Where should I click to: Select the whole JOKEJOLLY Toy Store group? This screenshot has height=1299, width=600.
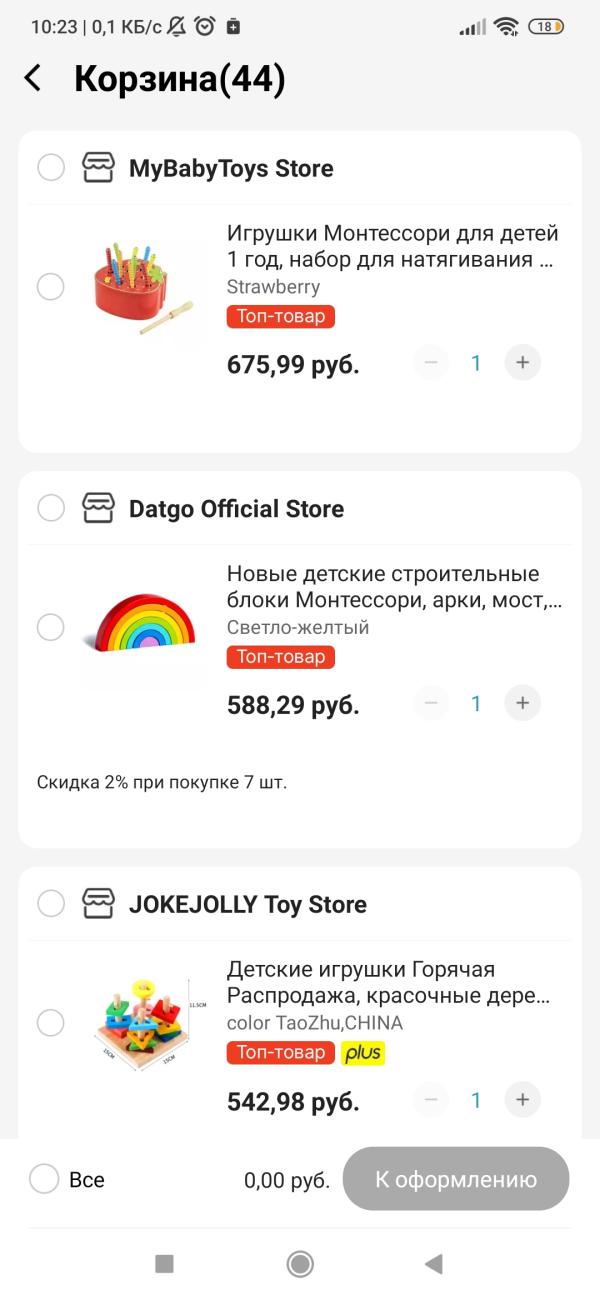(x=51, y=904)
